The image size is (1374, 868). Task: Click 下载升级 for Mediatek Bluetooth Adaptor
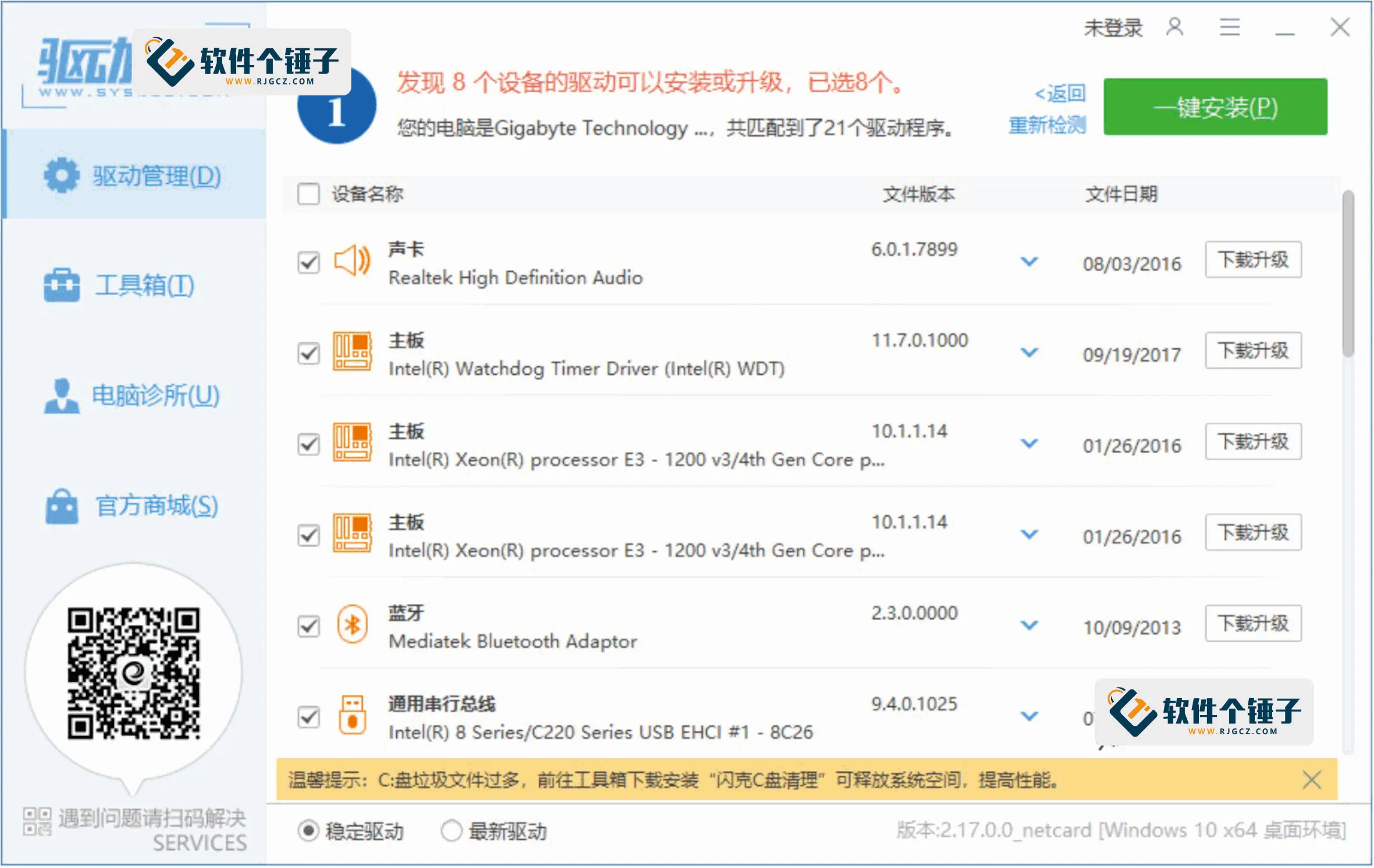click(1253, 623)
